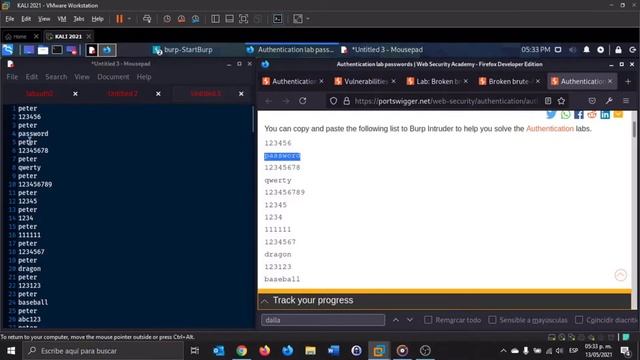Enable Remarcar todo checkbox
640x360 pixels.
point(428,320)
